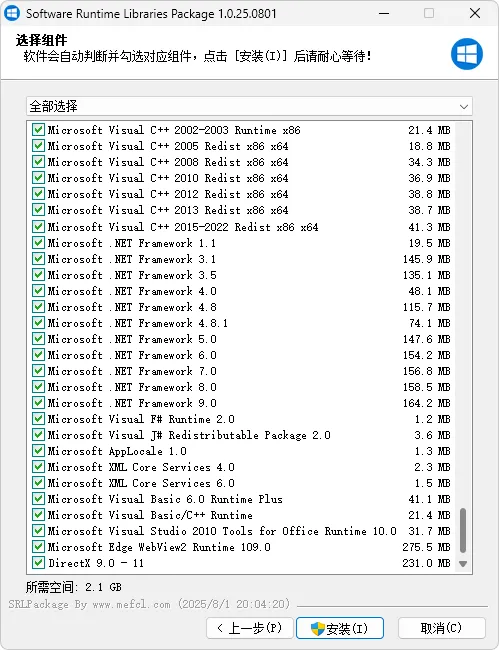Go back with the 上一步(P) button
Screen dimensions: 499x650
tap(250, 628)
